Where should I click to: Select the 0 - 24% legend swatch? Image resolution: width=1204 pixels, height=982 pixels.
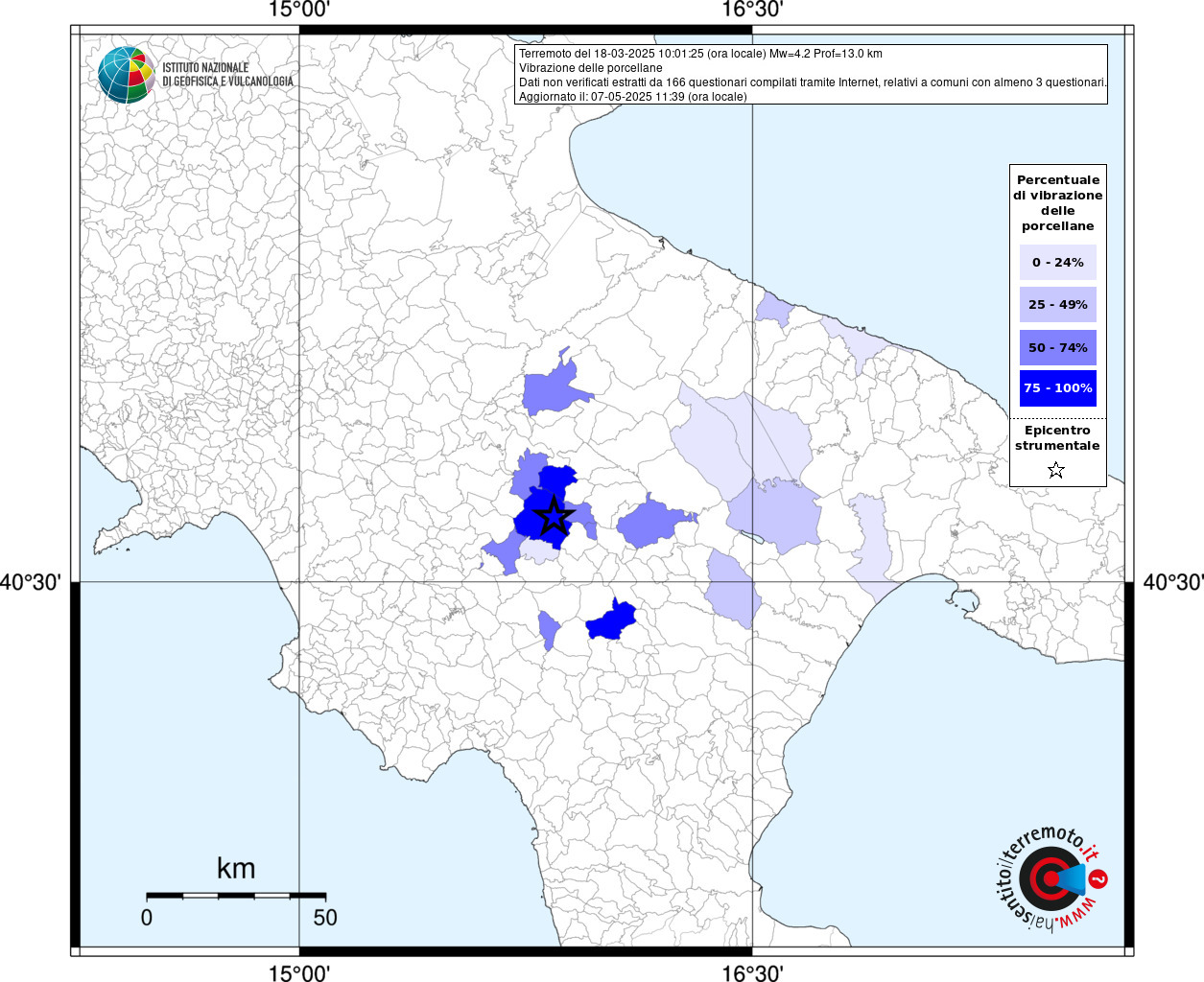(1057, 262)
